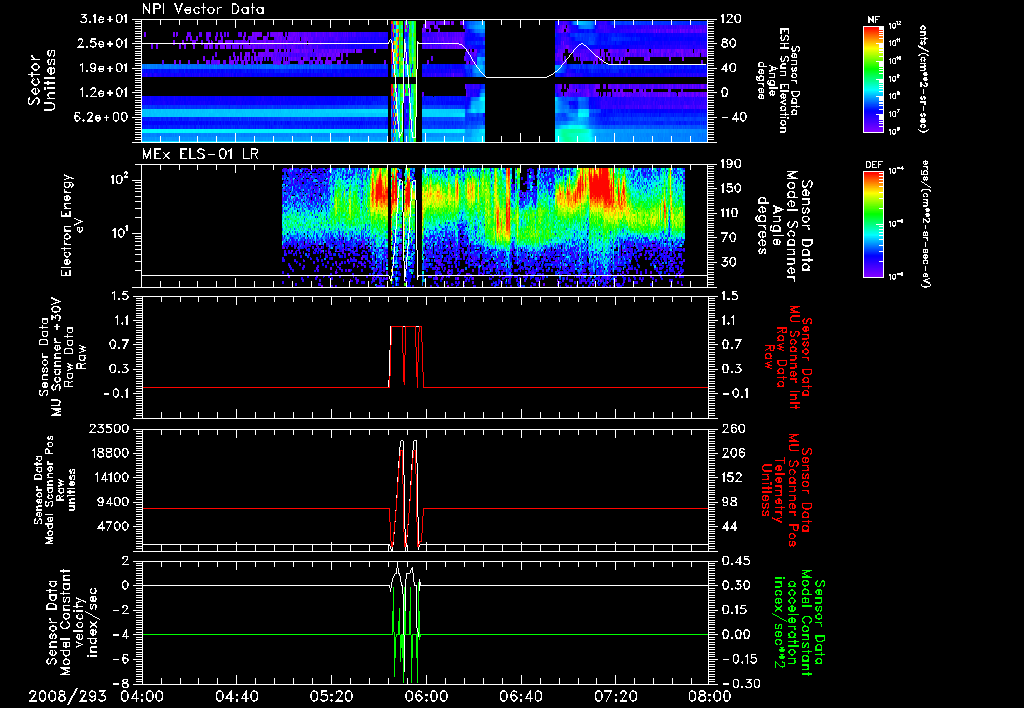Click the white sun elevation peak near 07:05
Image resolution: width=1024 pixels, height=708 pixels.
581,44
